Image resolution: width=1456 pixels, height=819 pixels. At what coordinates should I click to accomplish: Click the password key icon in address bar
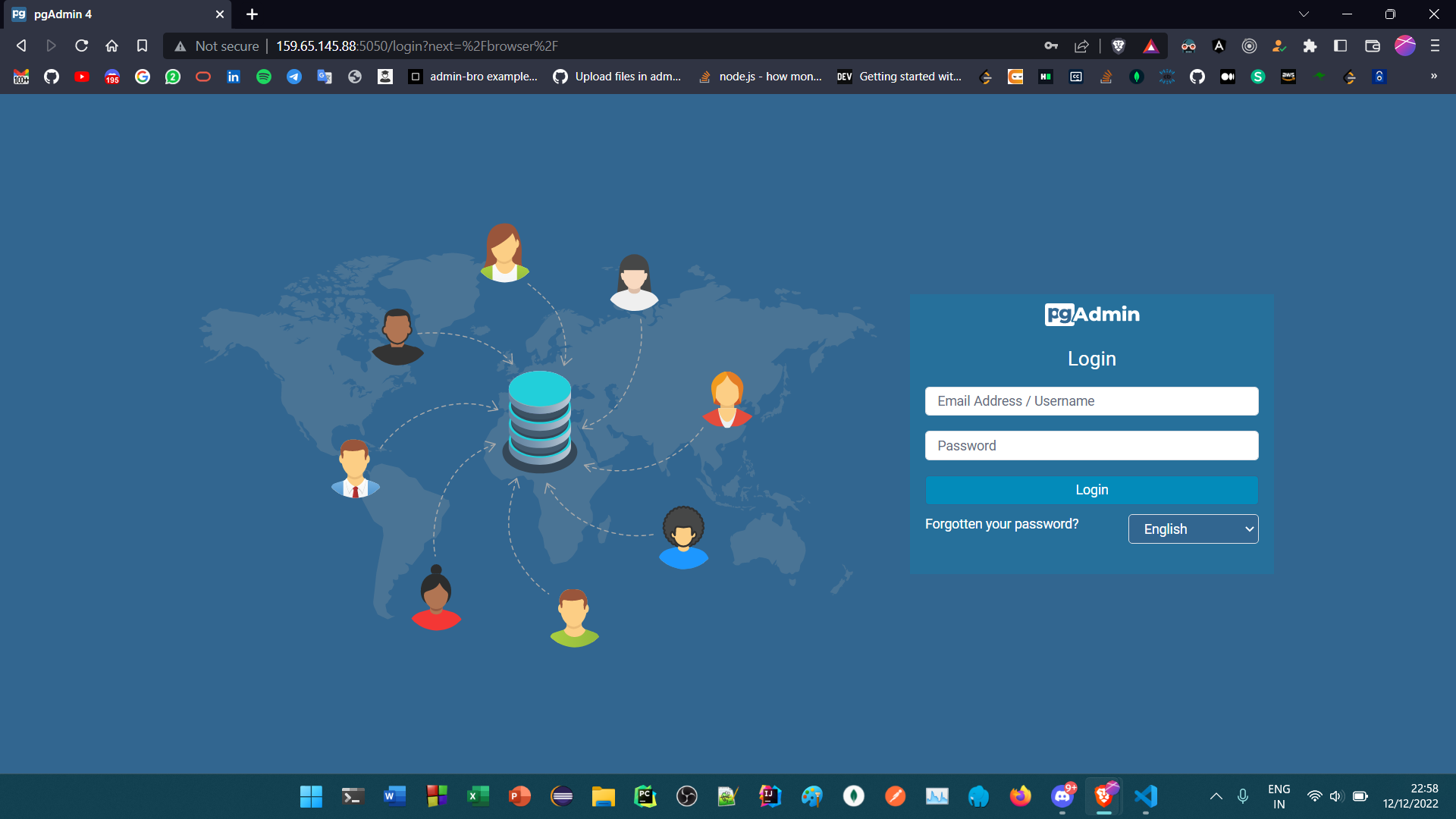1051,46
